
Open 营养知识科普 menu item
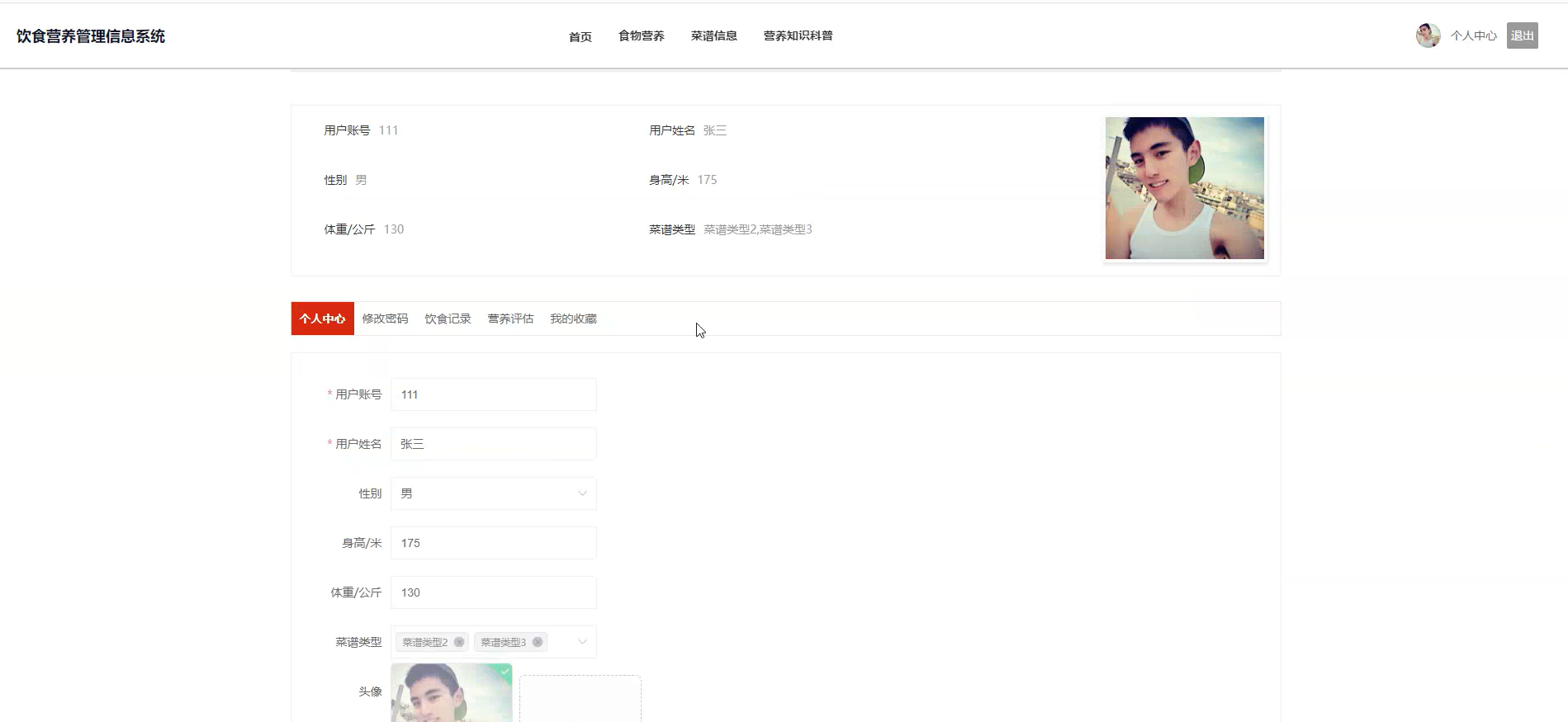[x=798, y=35]
